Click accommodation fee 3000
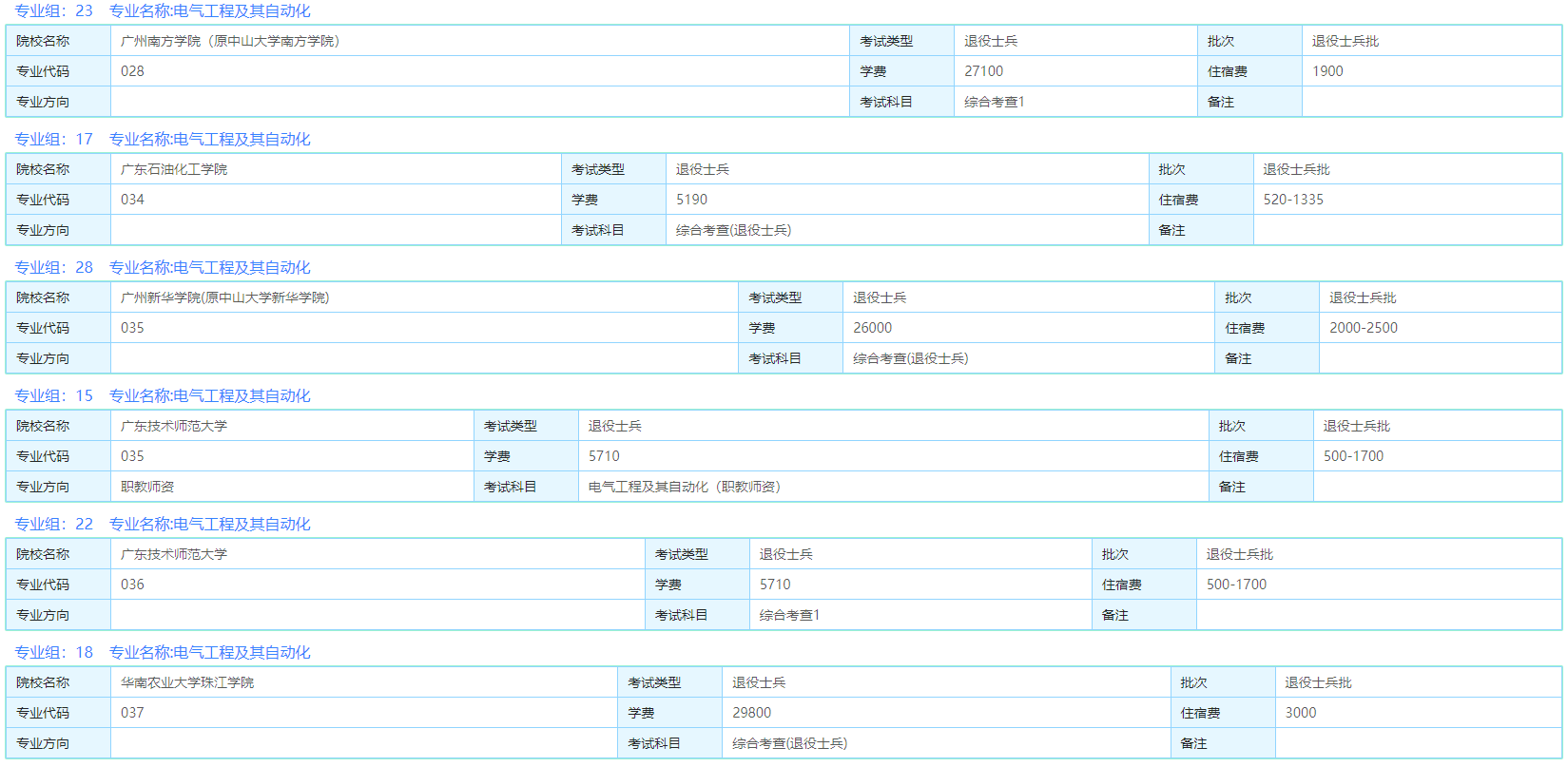The height and width of the screenshot is (767, 1568). [1301, 713]
